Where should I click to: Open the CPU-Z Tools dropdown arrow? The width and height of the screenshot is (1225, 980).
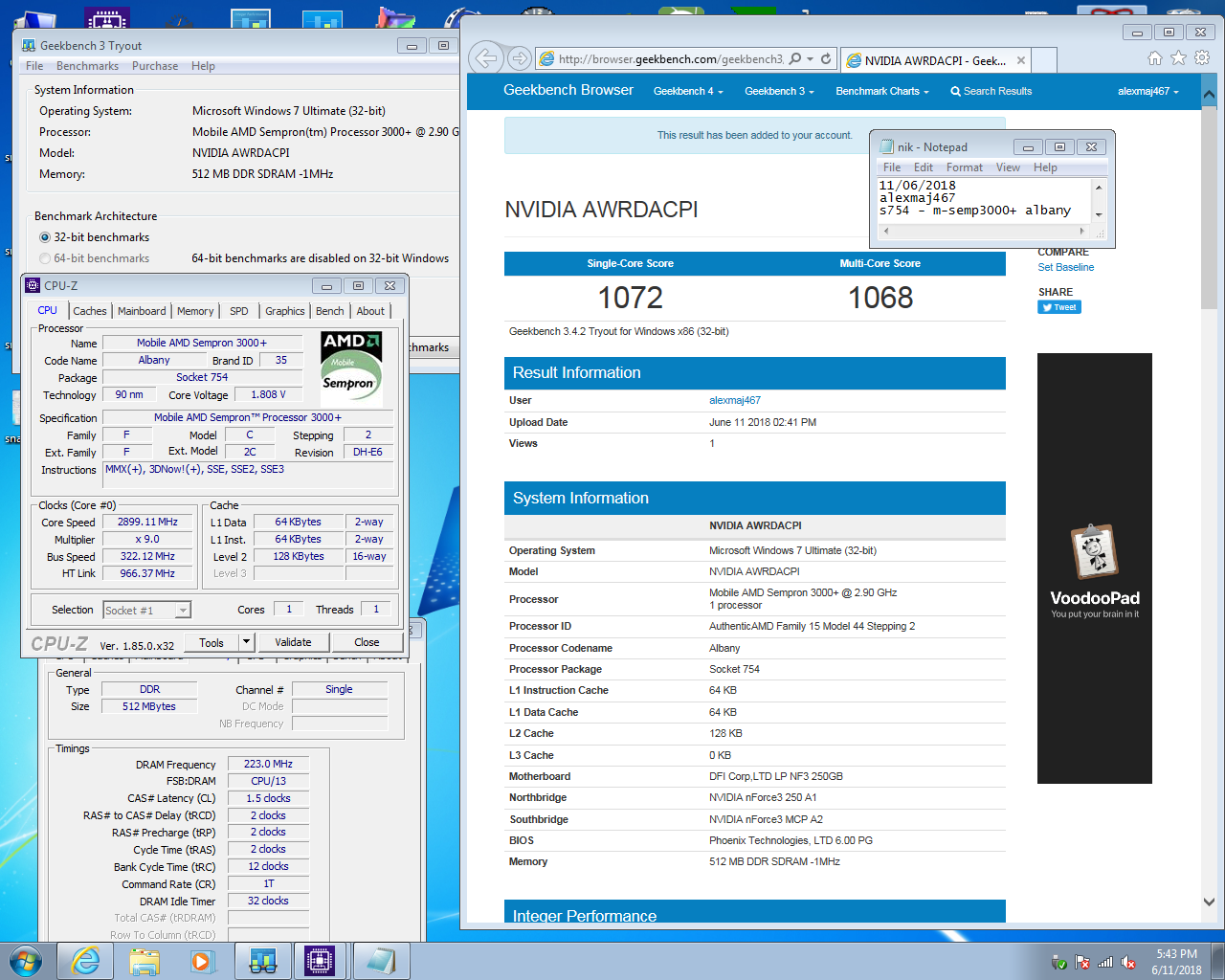point(246,642)
